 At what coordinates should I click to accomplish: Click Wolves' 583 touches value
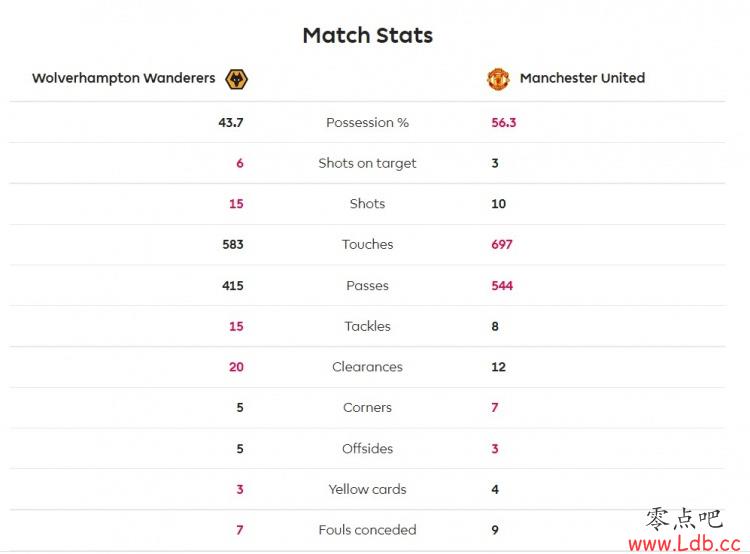pyautogui.click(x=233, y=244)
